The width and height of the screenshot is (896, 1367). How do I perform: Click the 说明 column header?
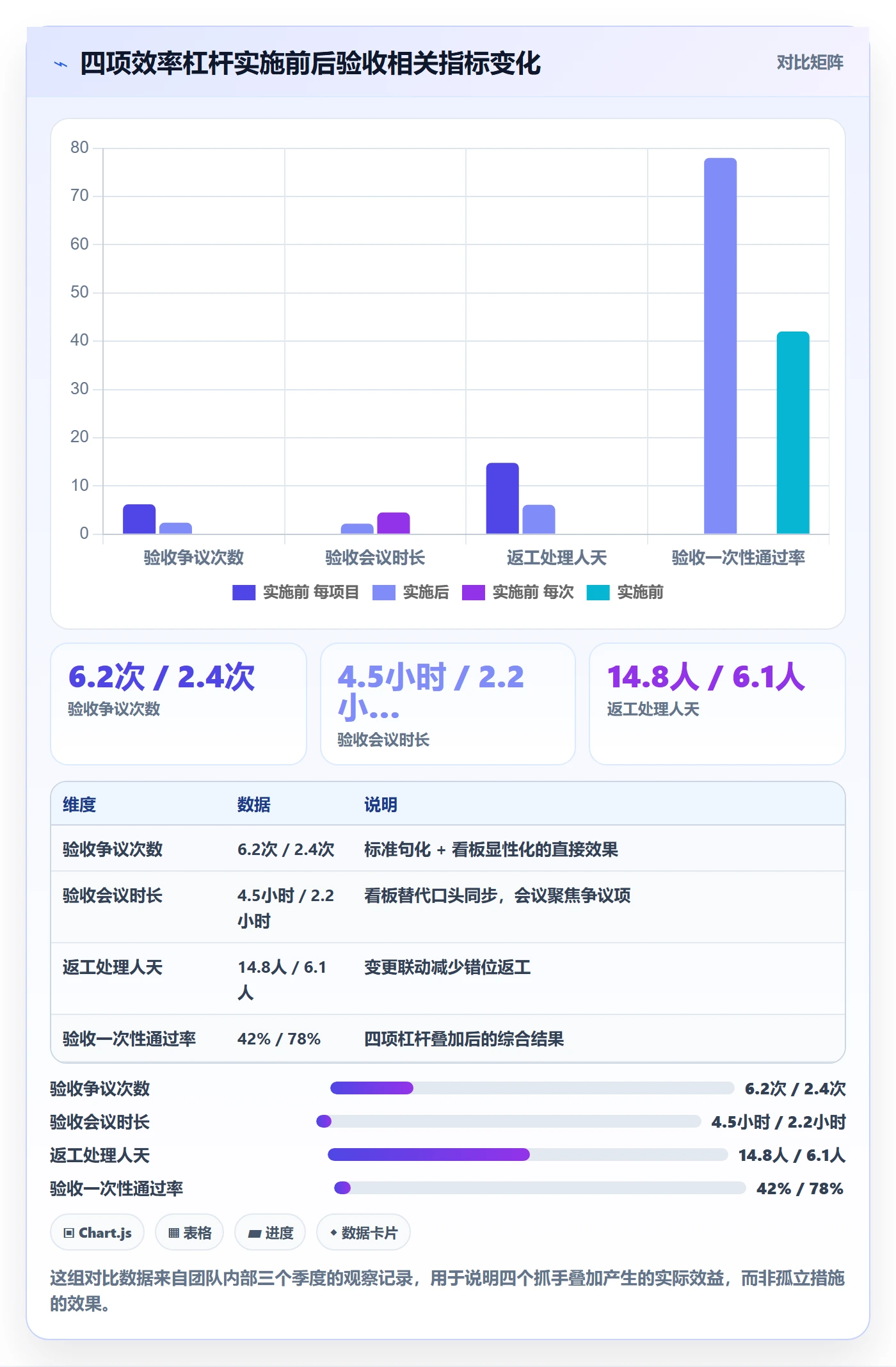381,804
